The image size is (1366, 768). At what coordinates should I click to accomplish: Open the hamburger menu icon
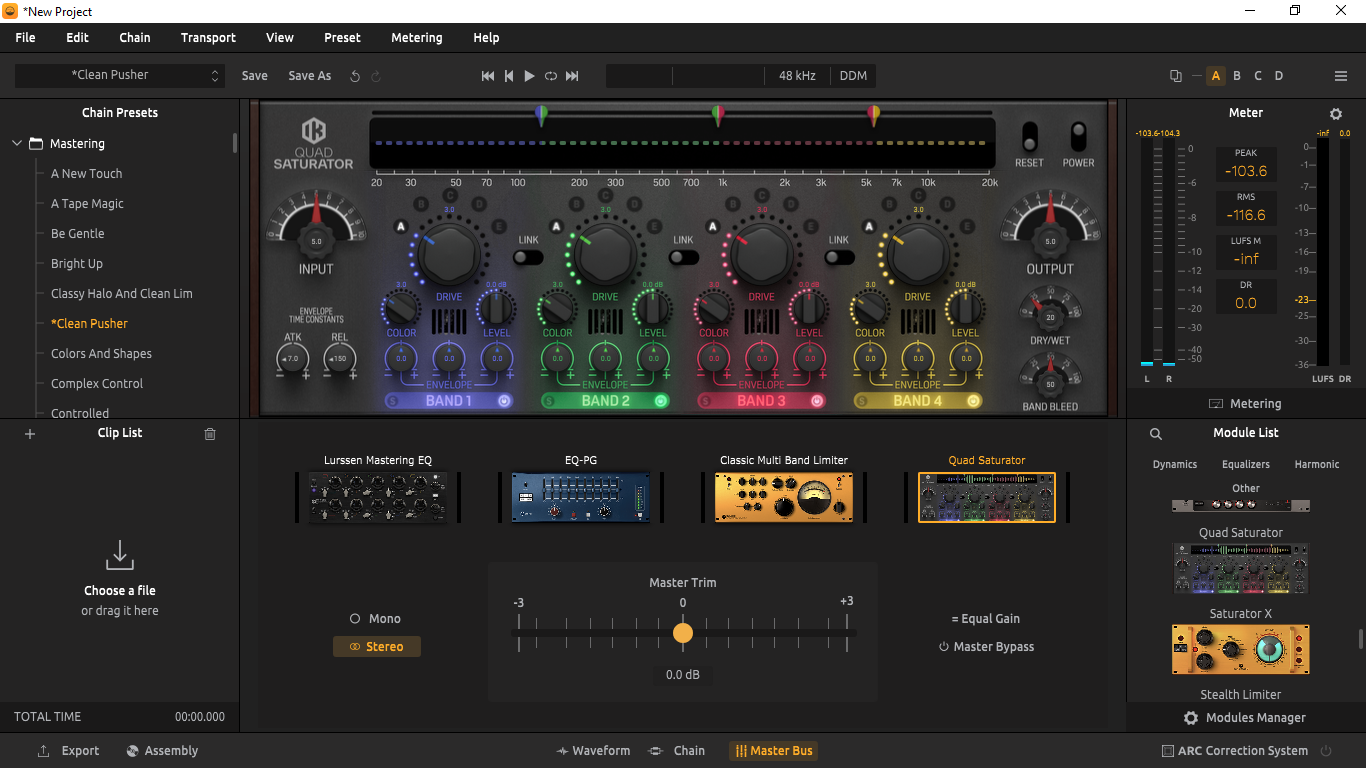click(x=1341, y=76)
